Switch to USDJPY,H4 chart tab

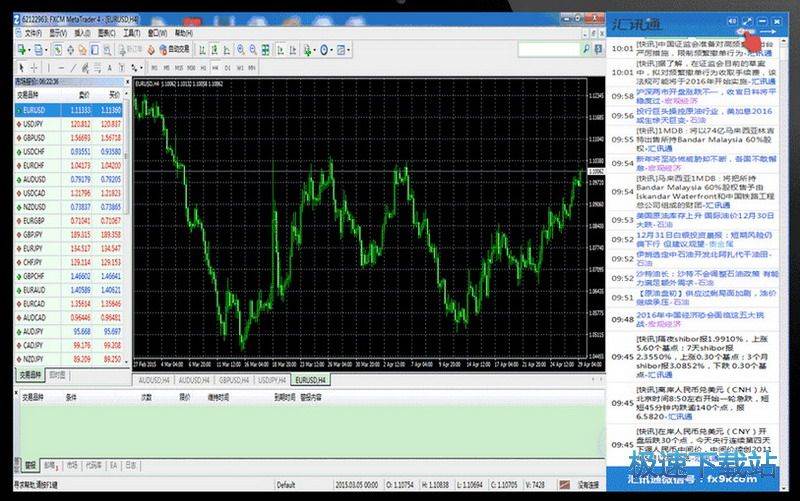click(272, 380)
